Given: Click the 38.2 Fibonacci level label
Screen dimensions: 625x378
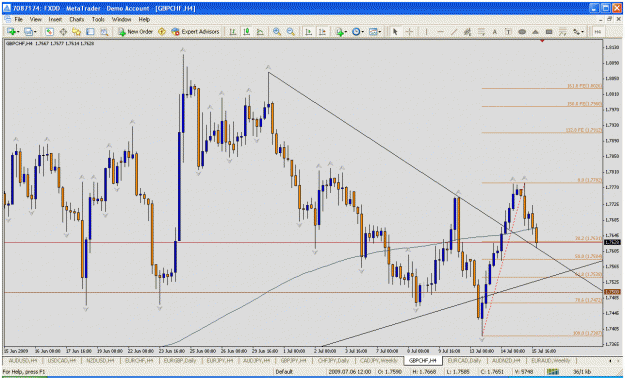Looking at the screenshot, I should pyautogui.click(x=588, y=238).
